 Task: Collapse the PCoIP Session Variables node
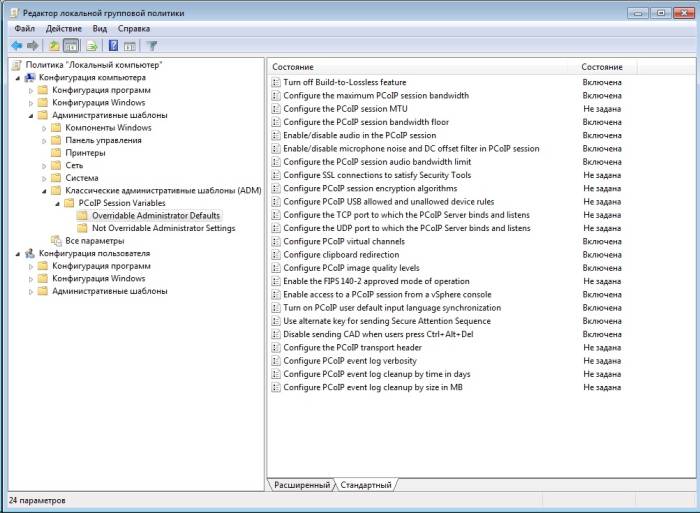pyautogui.click(x=58, y=204)
